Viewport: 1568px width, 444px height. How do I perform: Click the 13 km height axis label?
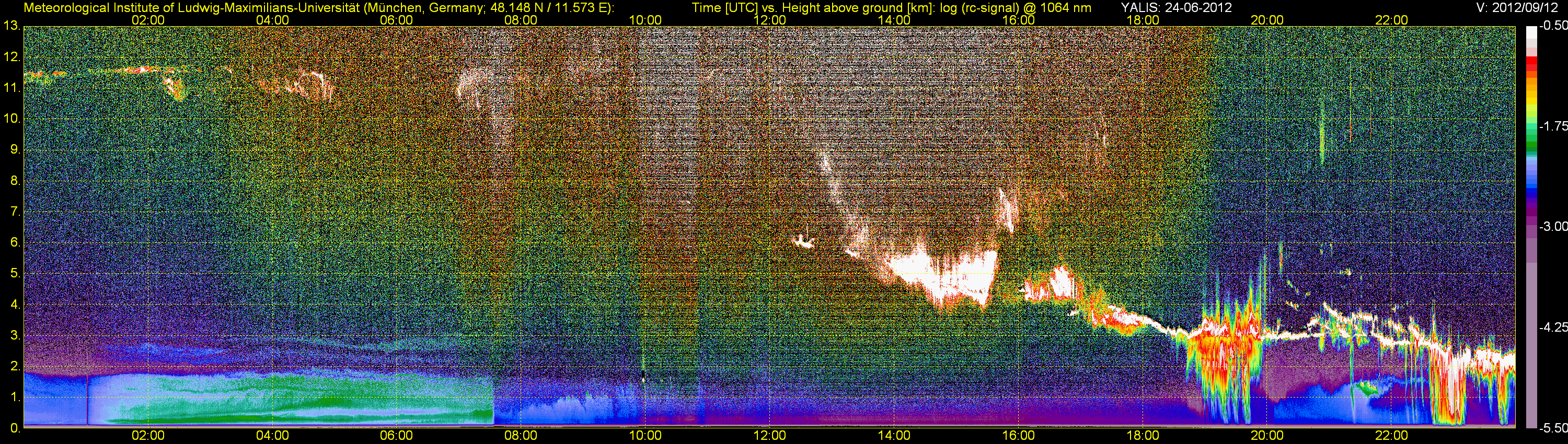[11, 26]
